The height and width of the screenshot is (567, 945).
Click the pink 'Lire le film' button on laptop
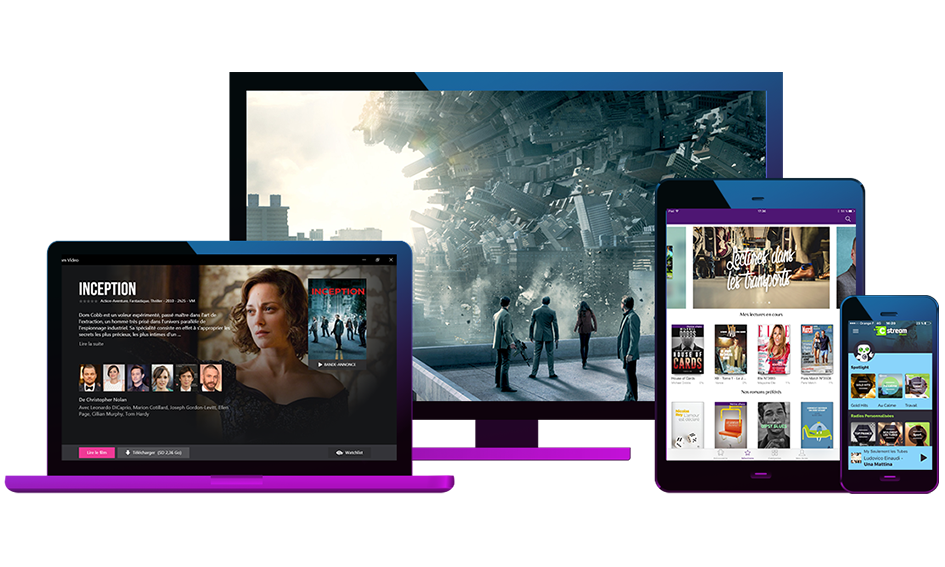(x=96, y=453)
